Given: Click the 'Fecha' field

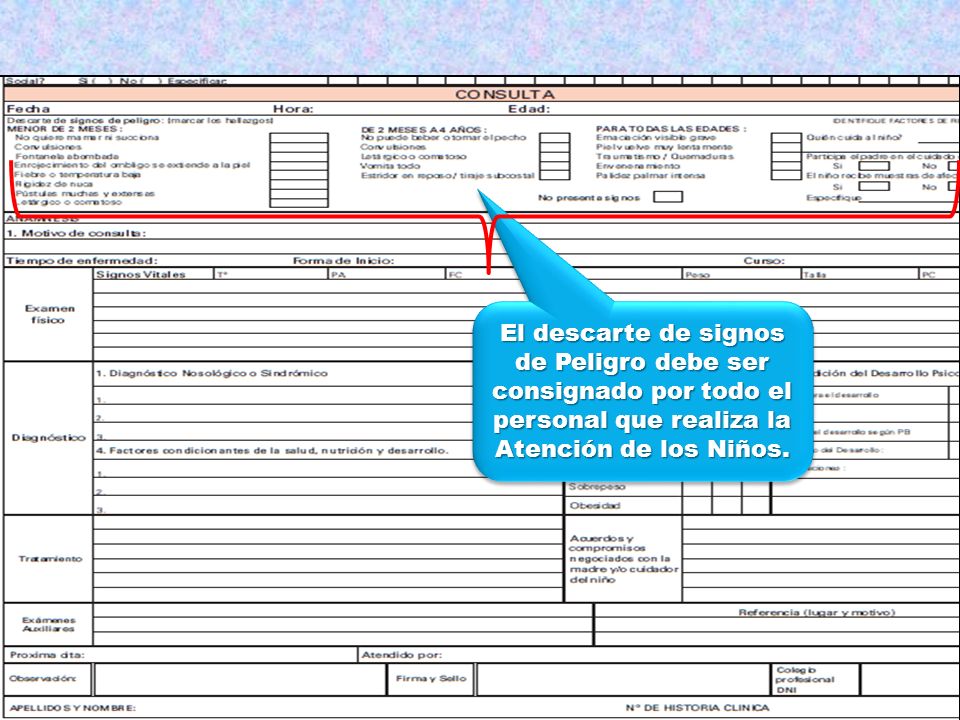Looking at the screenshot, I should (138, 109).
